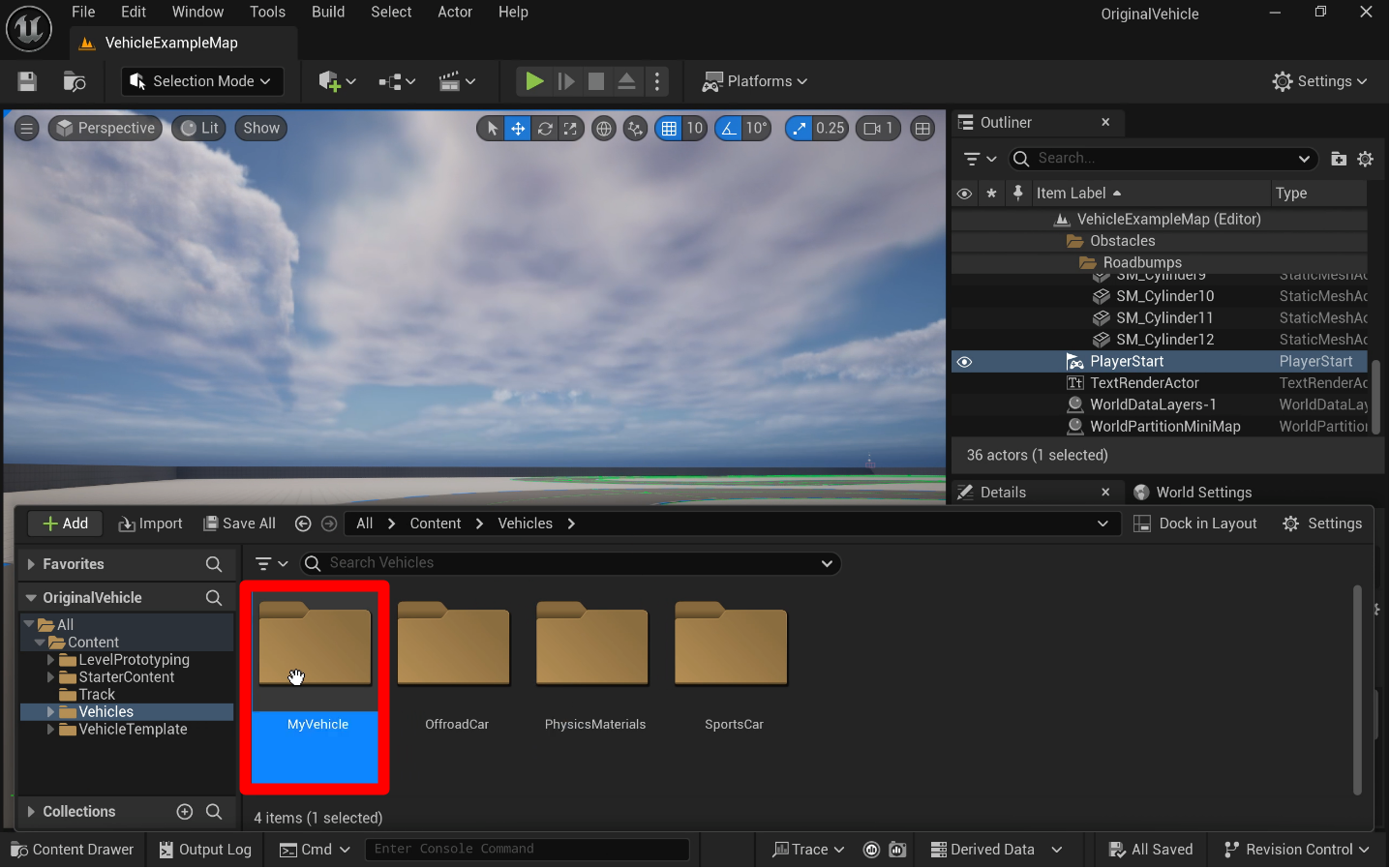The height and width of the screenshot is (868, 1390).
Task: Expand the Favorites section
Action: [31, 564]
